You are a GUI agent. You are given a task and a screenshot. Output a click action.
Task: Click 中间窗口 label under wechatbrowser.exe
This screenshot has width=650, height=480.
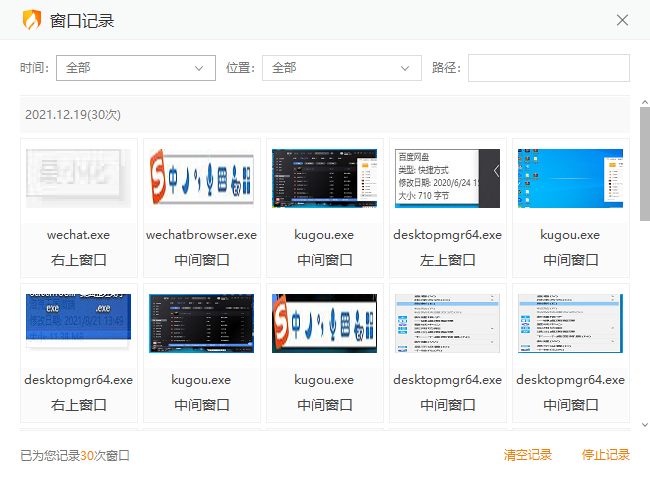click(x=201, y=260)
